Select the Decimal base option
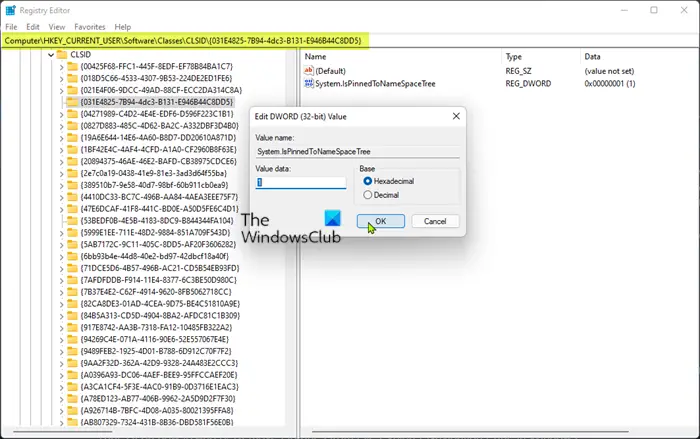The image size is (700, 439). [367, 195]
